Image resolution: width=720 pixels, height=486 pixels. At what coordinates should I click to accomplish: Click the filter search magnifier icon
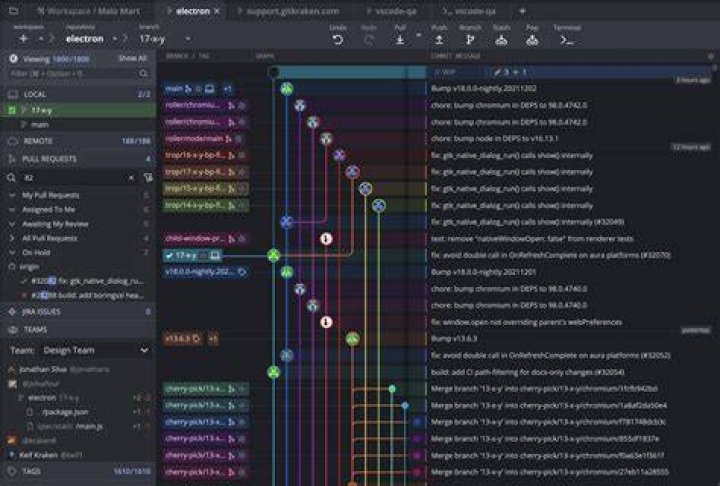coord(143,73)
